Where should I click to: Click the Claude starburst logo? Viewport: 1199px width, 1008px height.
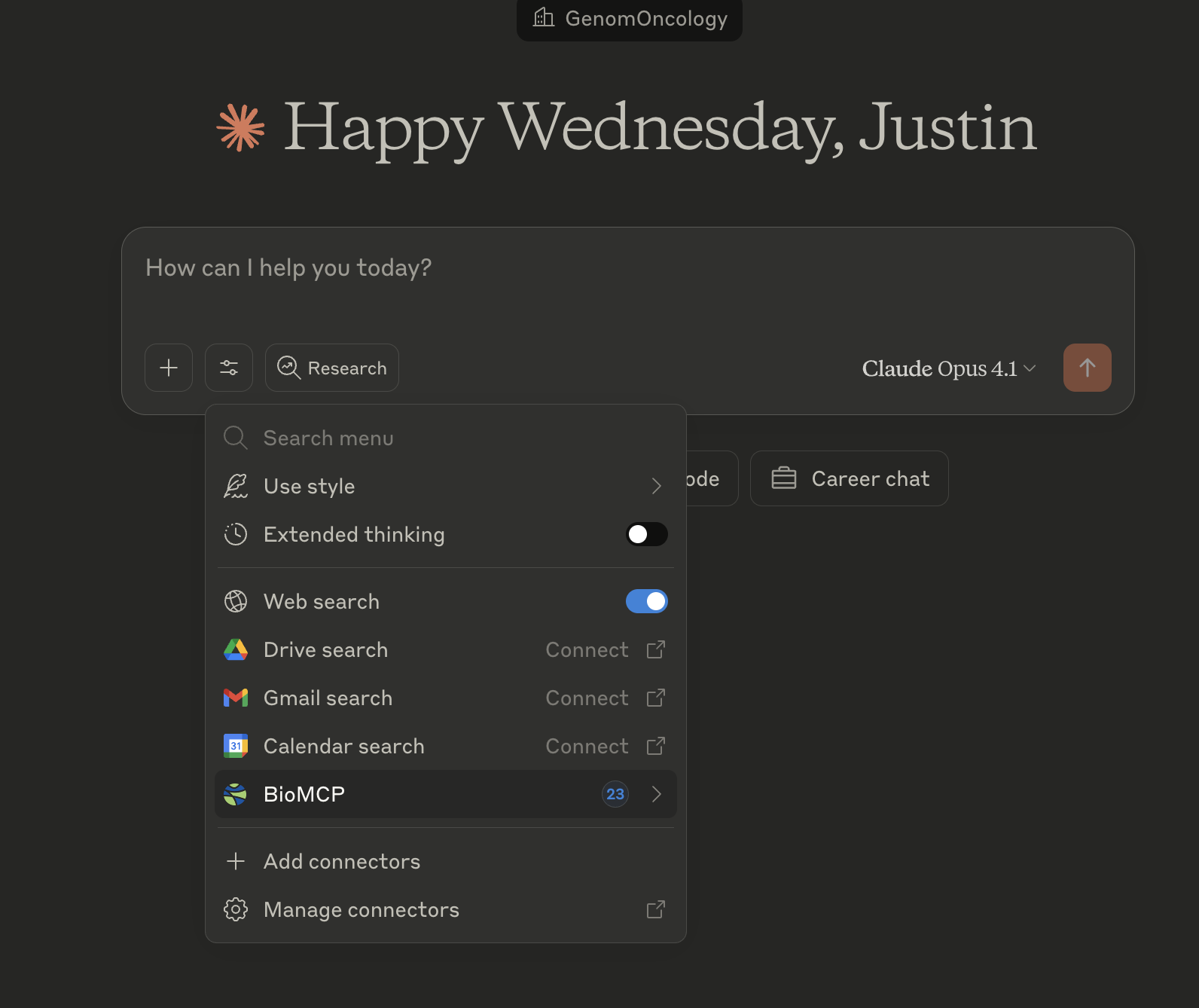tap(241, 127)
